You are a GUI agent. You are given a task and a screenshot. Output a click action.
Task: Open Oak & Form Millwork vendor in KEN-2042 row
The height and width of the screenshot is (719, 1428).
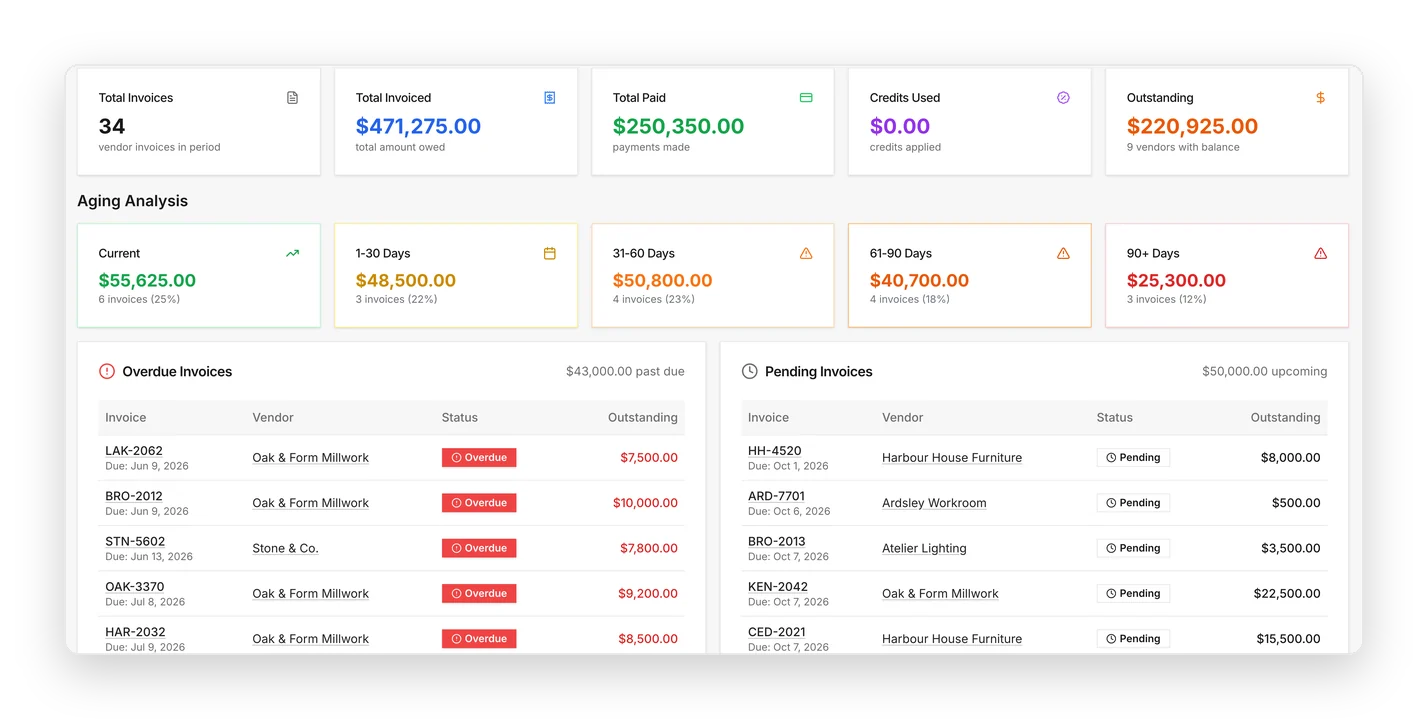pyautogui.click(x=940, y=594)
